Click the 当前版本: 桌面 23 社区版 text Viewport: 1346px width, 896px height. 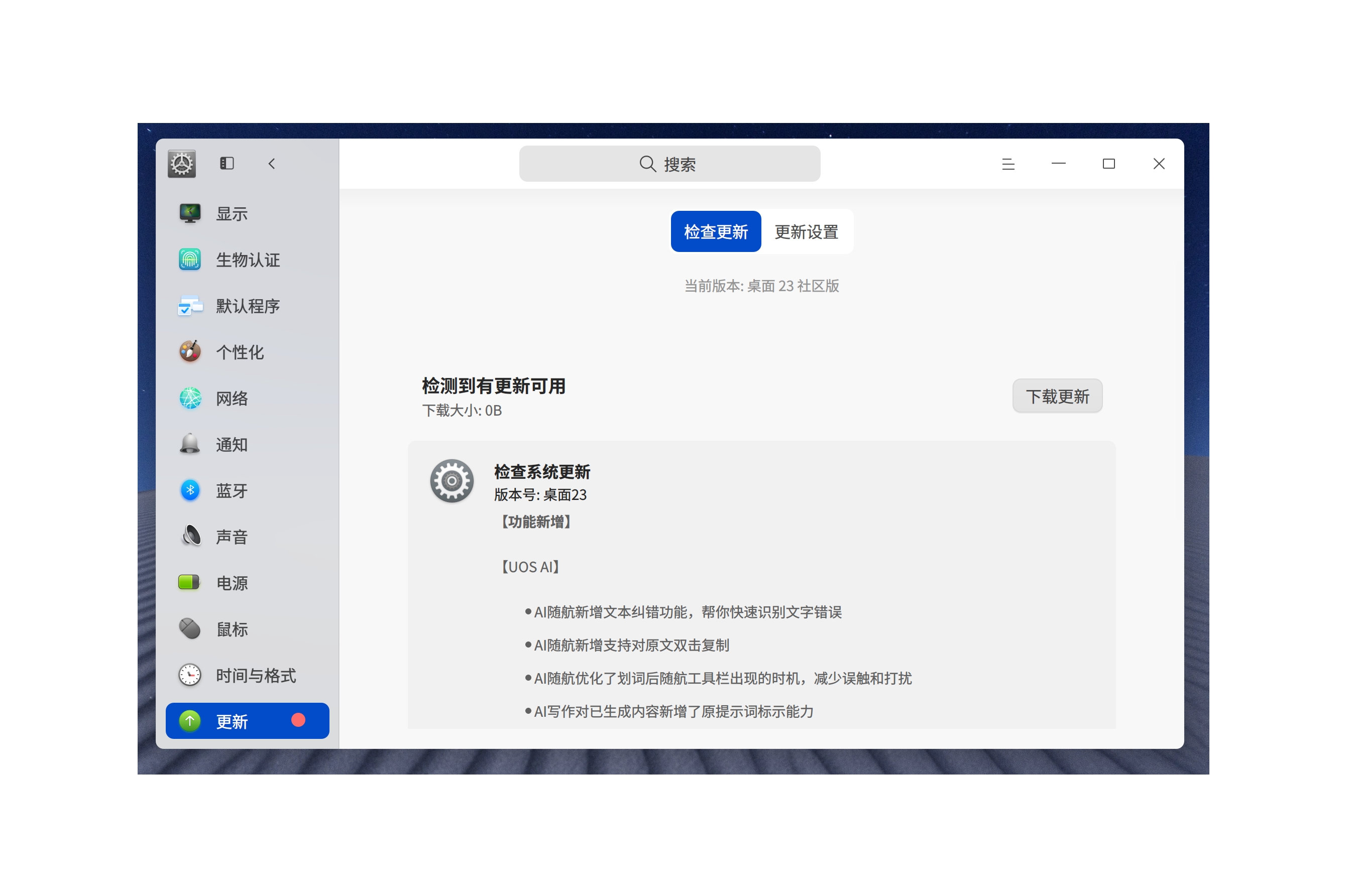(x=761, y=285)
